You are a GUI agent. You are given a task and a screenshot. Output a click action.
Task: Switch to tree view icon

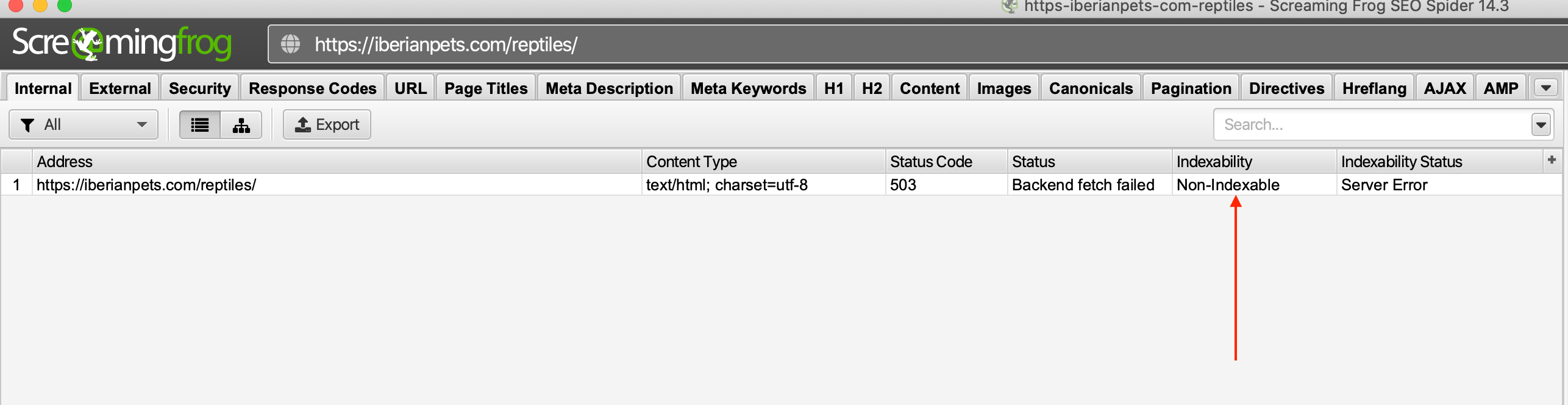click(241, 125)
